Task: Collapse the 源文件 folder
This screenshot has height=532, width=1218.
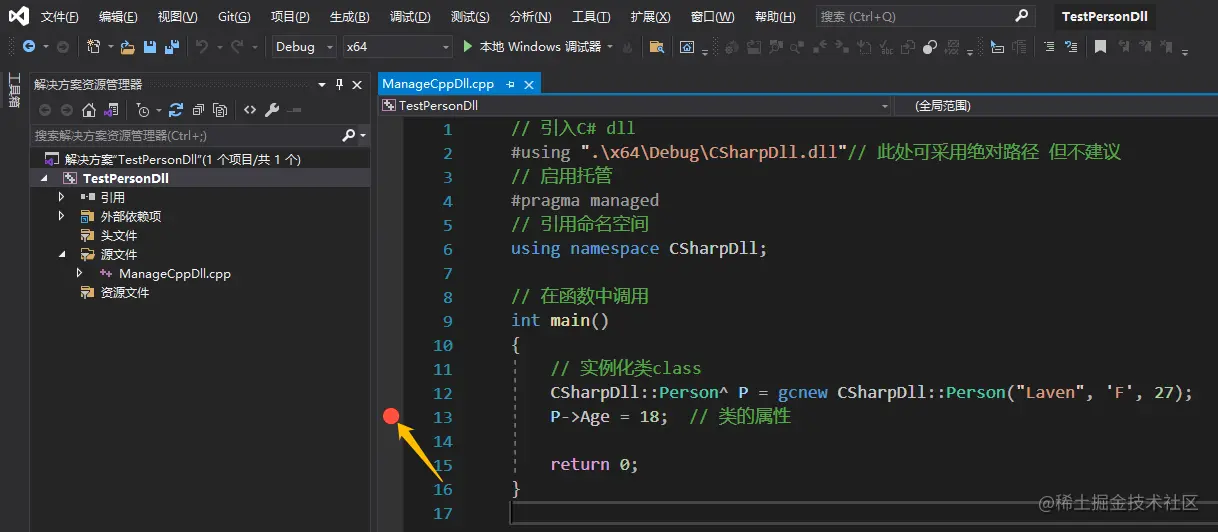Action: (x=61, y=255)
